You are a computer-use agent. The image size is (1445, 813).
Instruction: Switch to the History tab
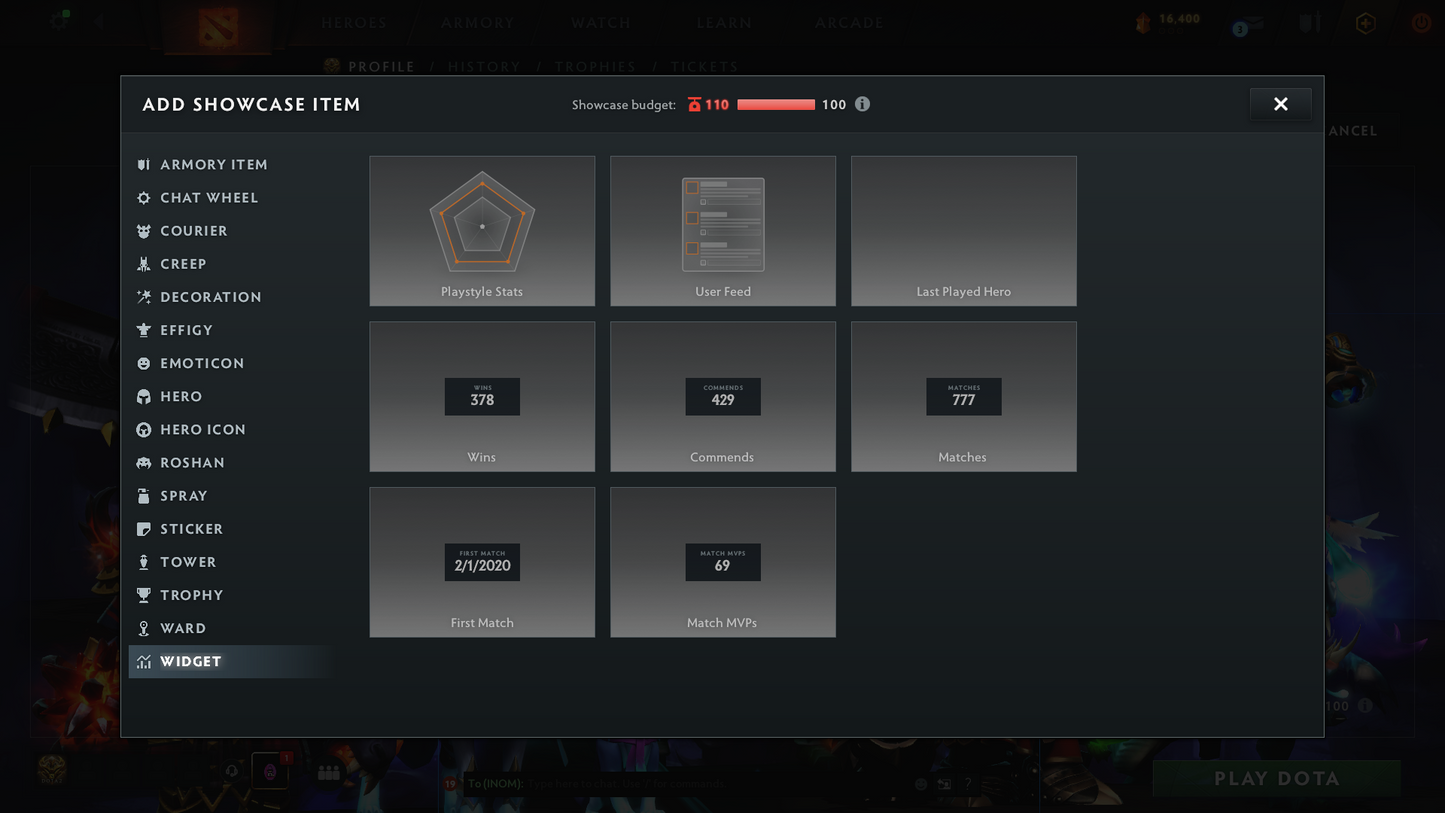(x=484, y=66)
